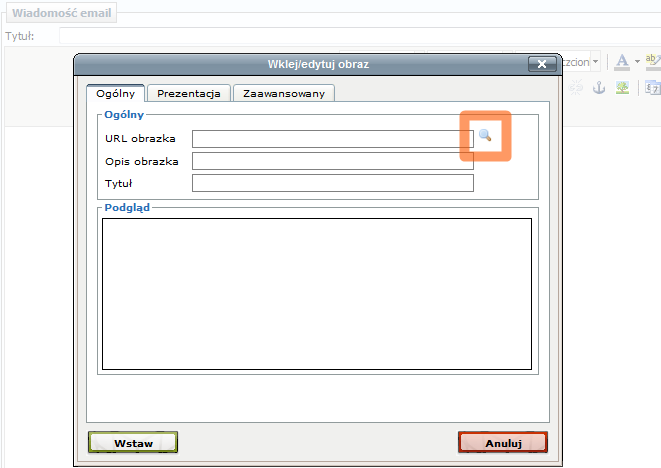Close the Wklej/edytuj obraz dialog
The image size is (661, 468).
[x=541, y=64]
